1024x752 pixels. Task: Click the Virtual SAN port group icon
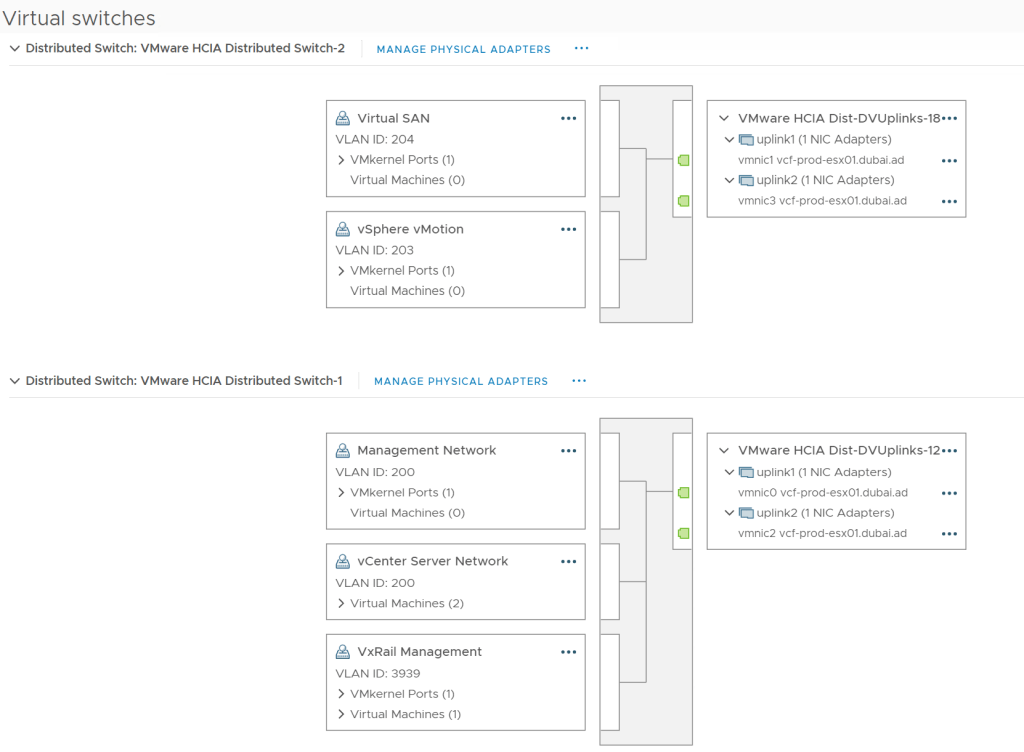pyautogui.click(x=342, y=118)
